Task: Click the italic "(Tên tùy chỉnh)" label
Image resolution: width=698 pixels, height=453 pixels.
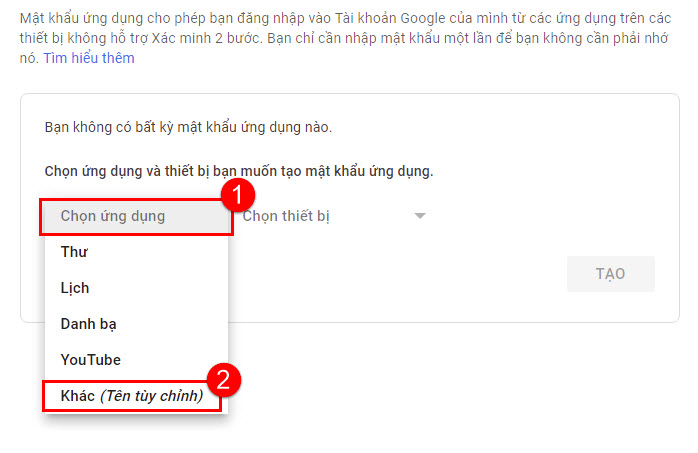Action: coord(151,396)
